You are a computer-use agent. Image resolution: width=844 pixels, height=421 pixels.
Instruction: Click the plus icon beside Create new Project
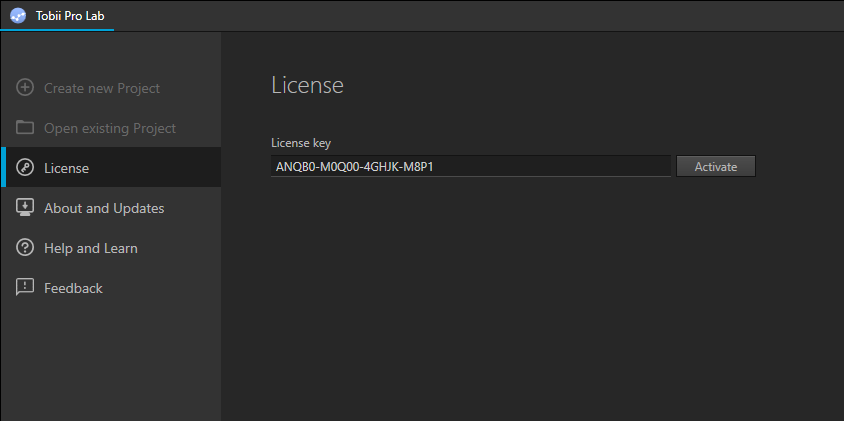pyautogui.click(x=25, y=87)
